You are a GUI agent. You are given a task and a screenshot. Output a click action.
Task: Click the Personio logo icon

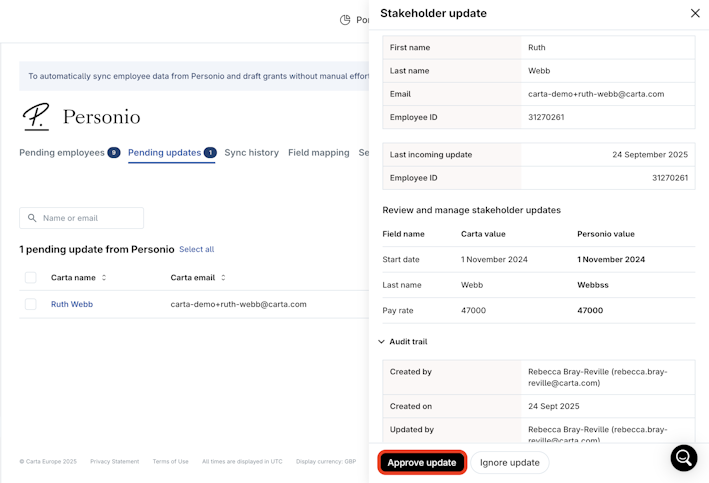(36, 117)
